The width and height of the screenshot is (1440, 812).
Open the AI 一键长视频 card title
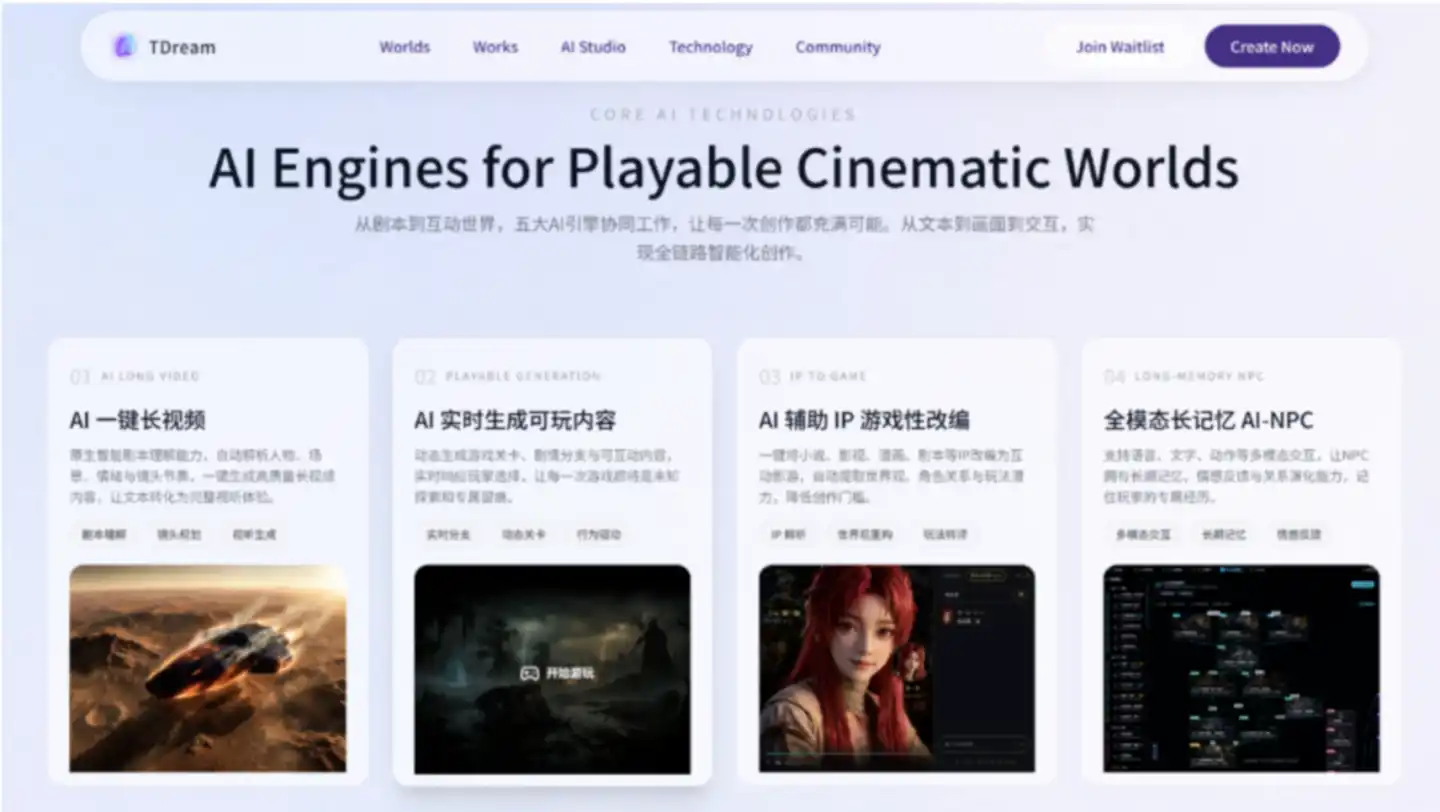pyautogui.click(x=138, y=420)
